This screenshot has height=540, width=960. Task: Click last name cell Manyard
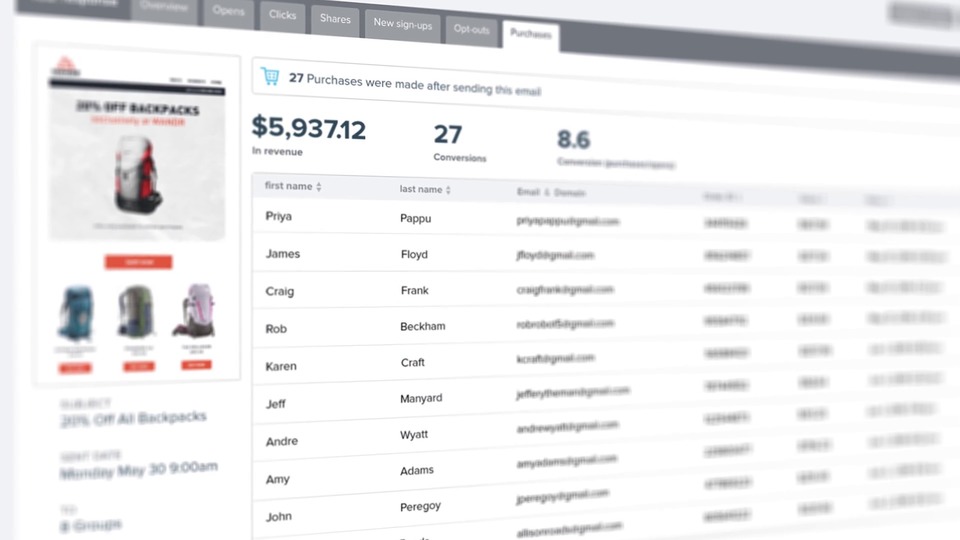(421, 399)
